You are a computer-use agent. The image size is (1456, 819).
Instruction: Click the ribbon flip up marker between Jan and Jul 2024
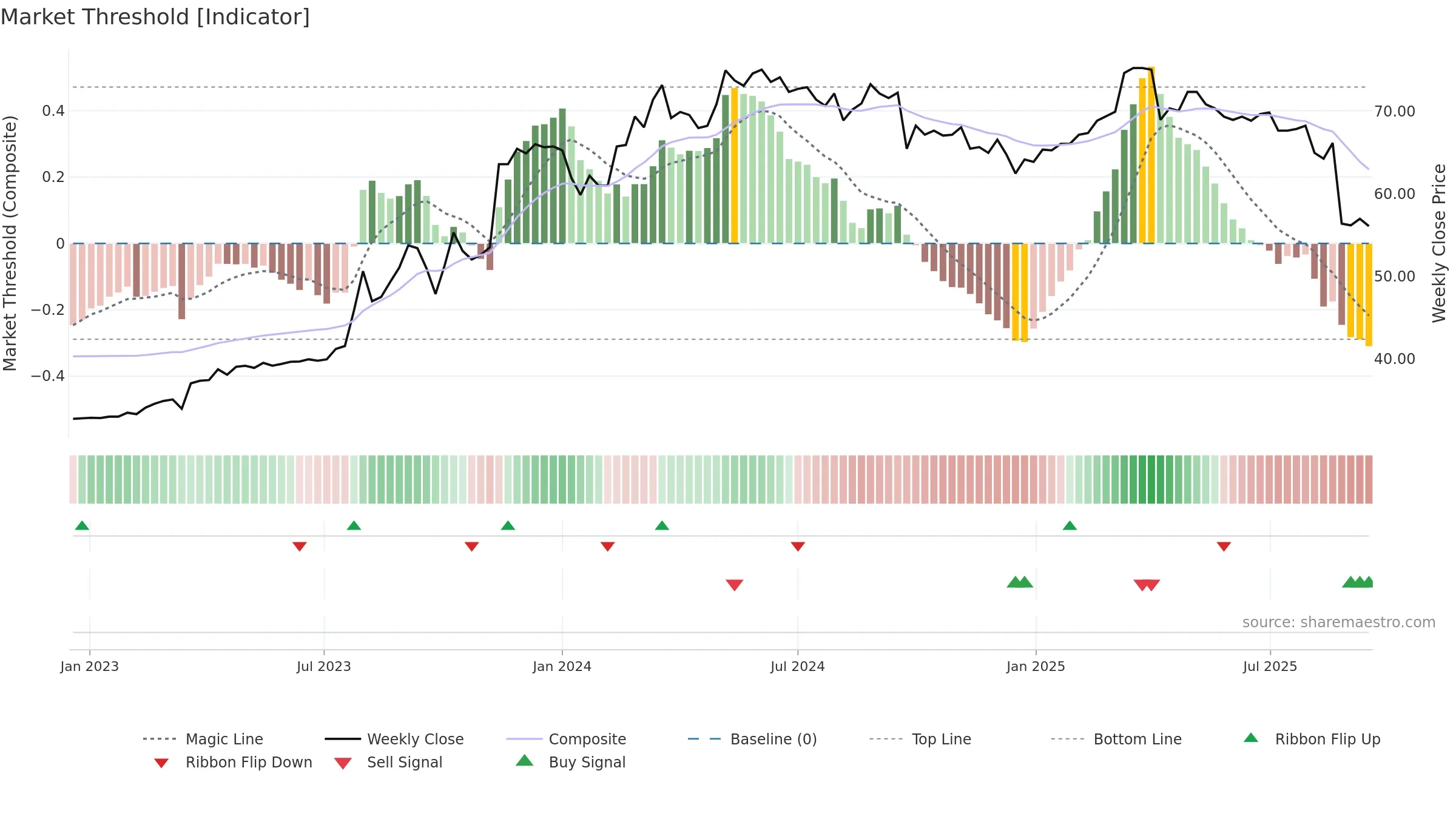[x=662, y=525]
